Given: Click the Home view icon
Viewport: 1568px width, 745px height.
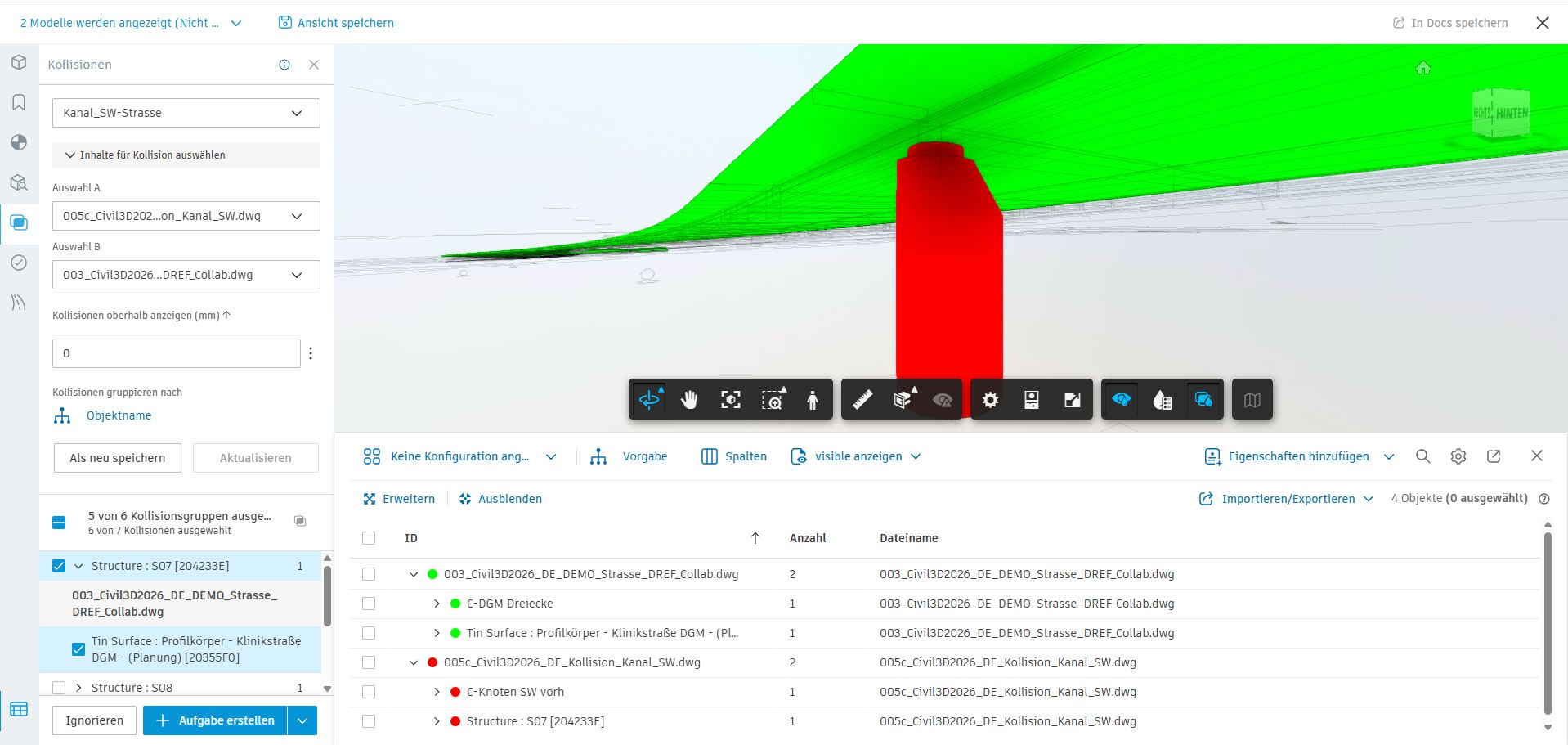Looking at the screenshot, I should 1423,69.
